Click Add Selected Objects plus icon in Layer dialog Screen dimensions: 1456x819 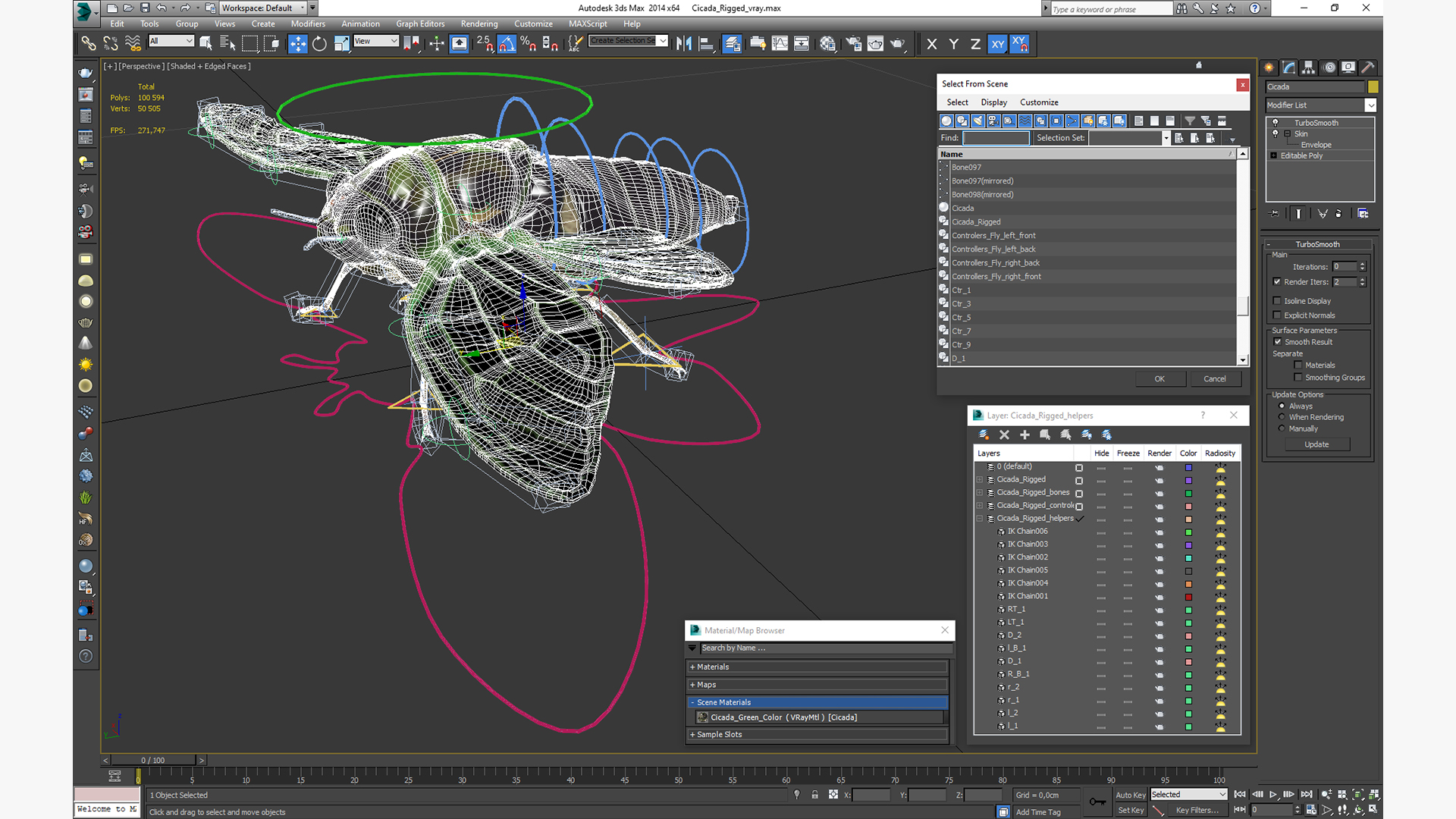1025,435
